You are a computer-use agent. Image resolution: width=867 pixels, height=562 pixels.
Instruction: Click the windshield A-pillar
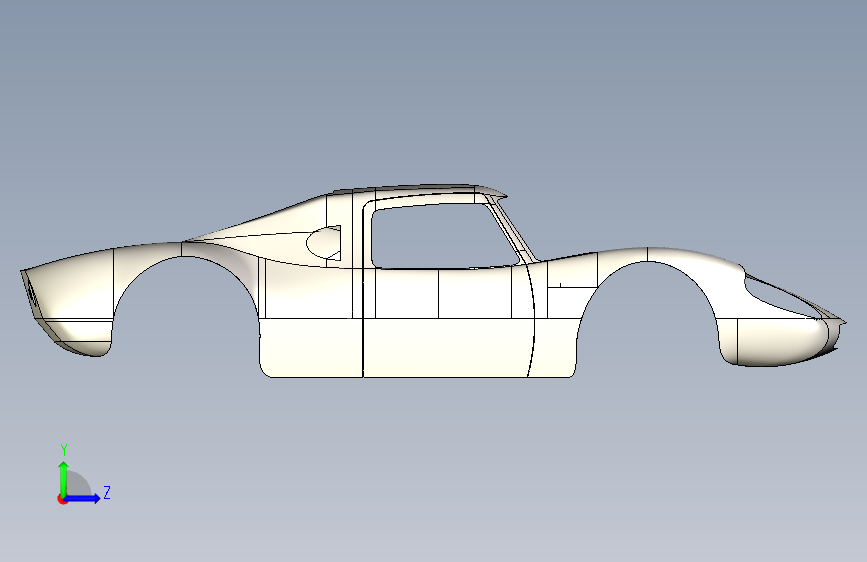(513, 231)
